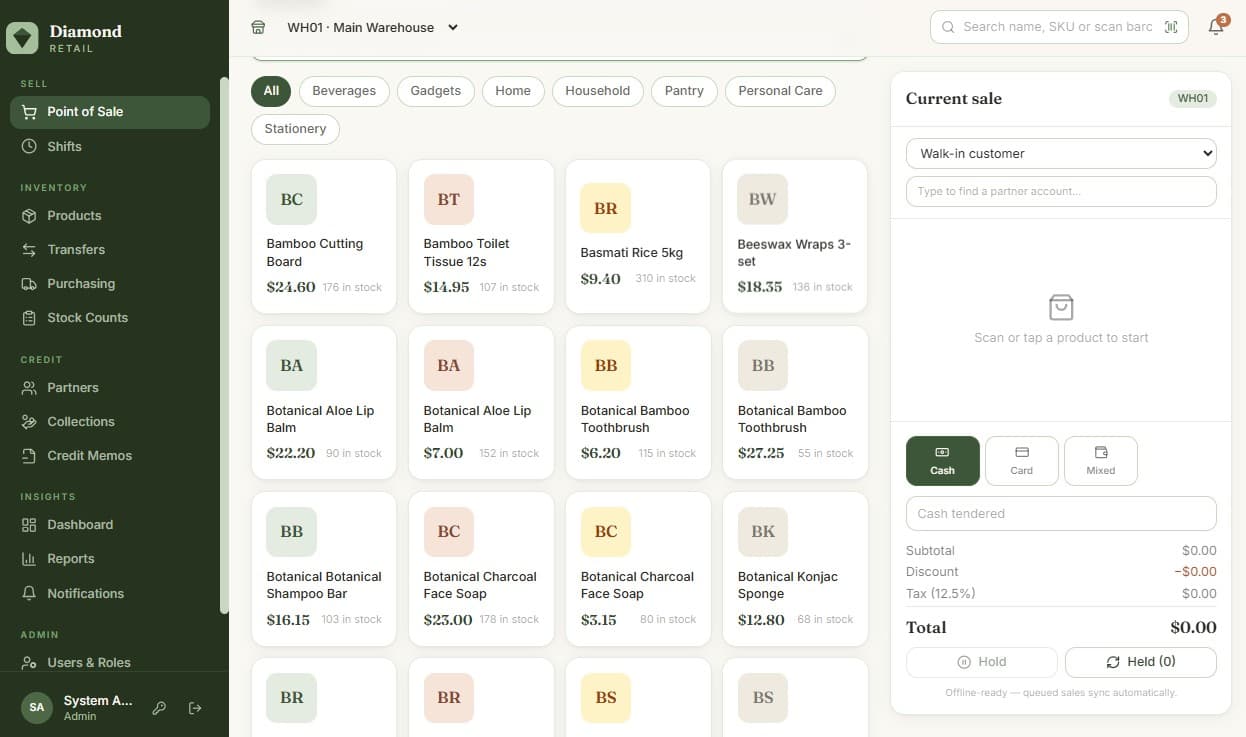Go to Products in Inventory
1246x737 pixels.
coord(110,215)
